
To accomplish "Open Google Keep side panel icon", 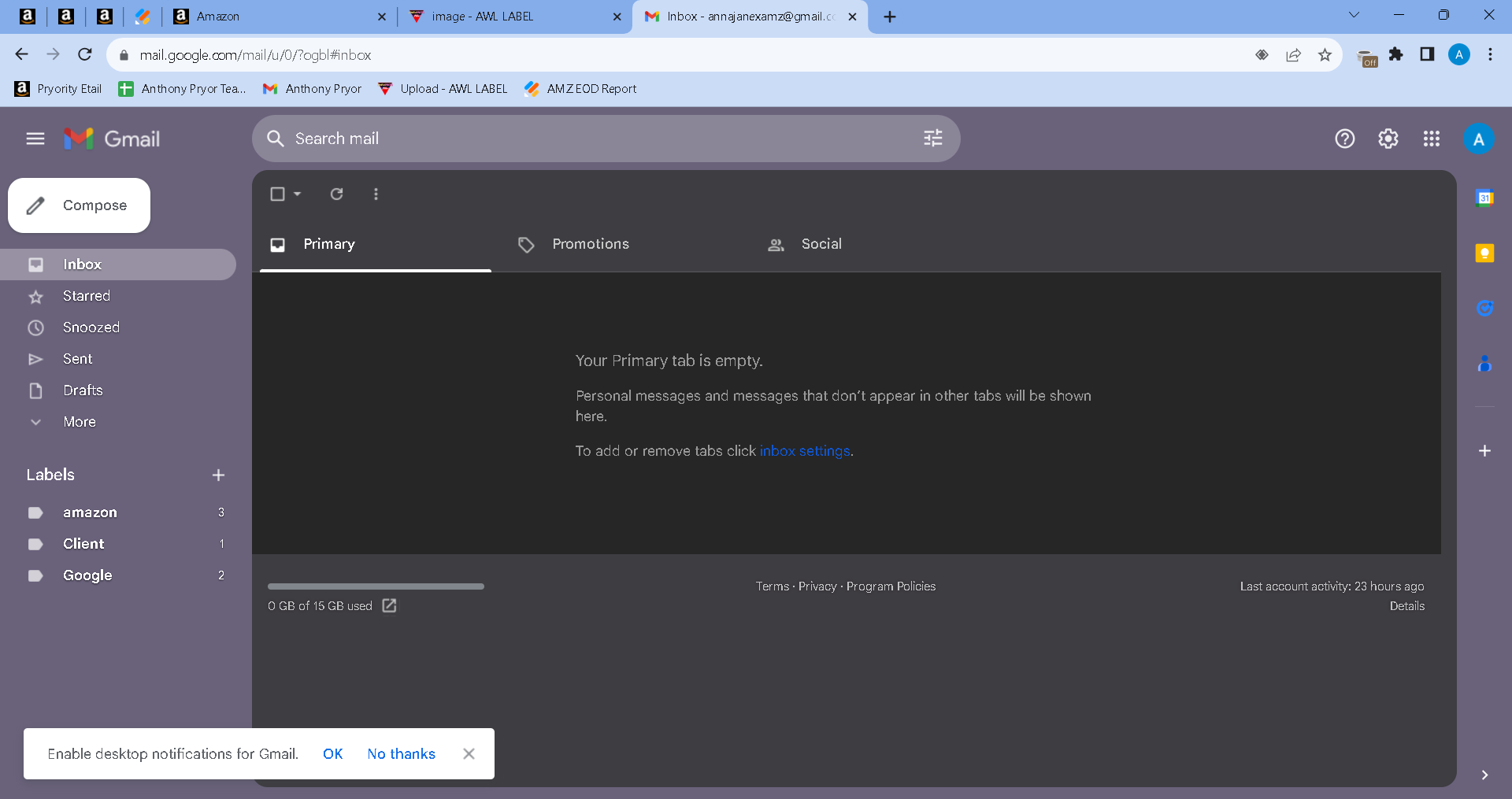I will point(1484,253).
